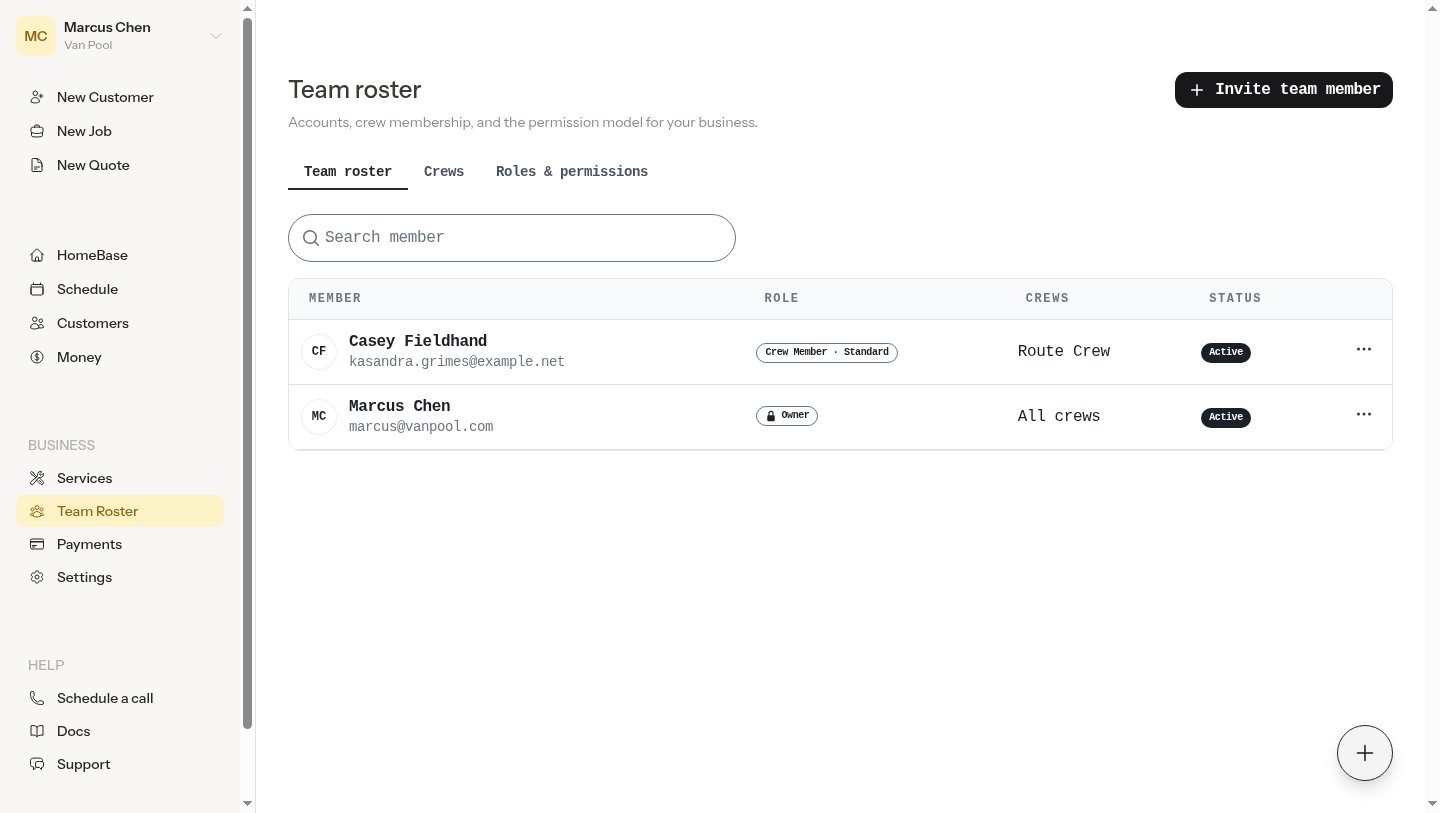Image resolution: width=1440 pixels, height=813 pixels.
Task: Open Payments in the sidebar
Action: pos(120,544)
